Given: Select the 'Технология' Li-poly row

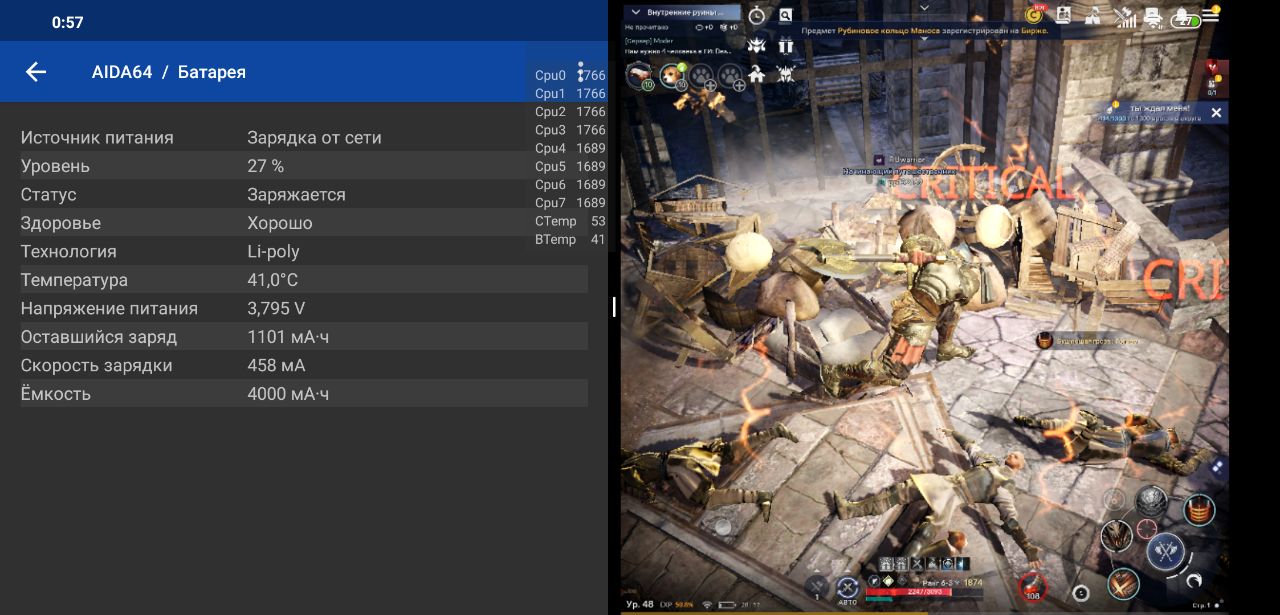Looking at the screenshot, I should point(304,251).
